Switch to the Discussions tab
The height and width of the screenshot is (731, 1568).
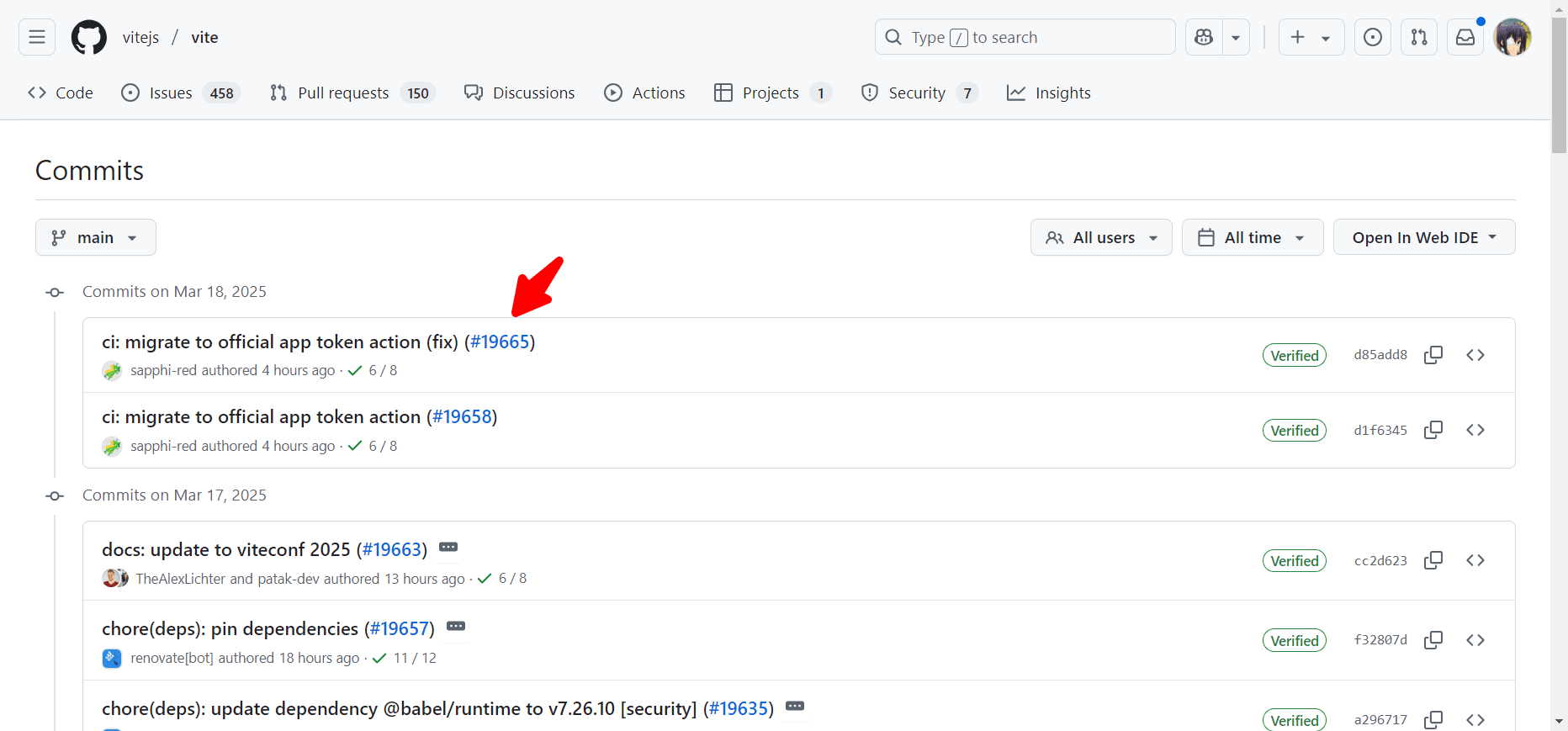coord(520,93)
